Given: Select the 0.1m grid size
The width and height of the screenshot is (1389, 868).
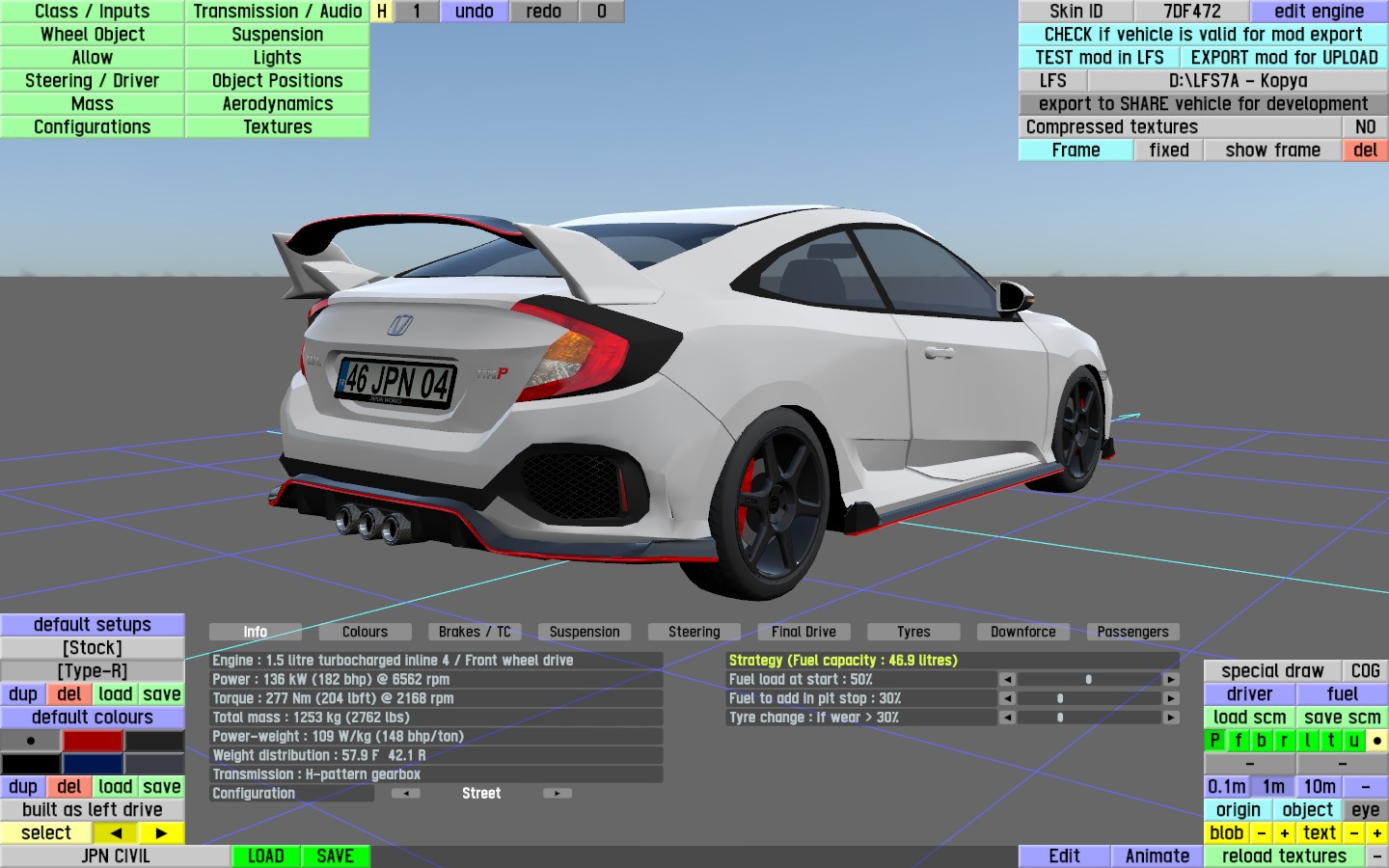Looking at the screenshot, I should coord(1227,787).
